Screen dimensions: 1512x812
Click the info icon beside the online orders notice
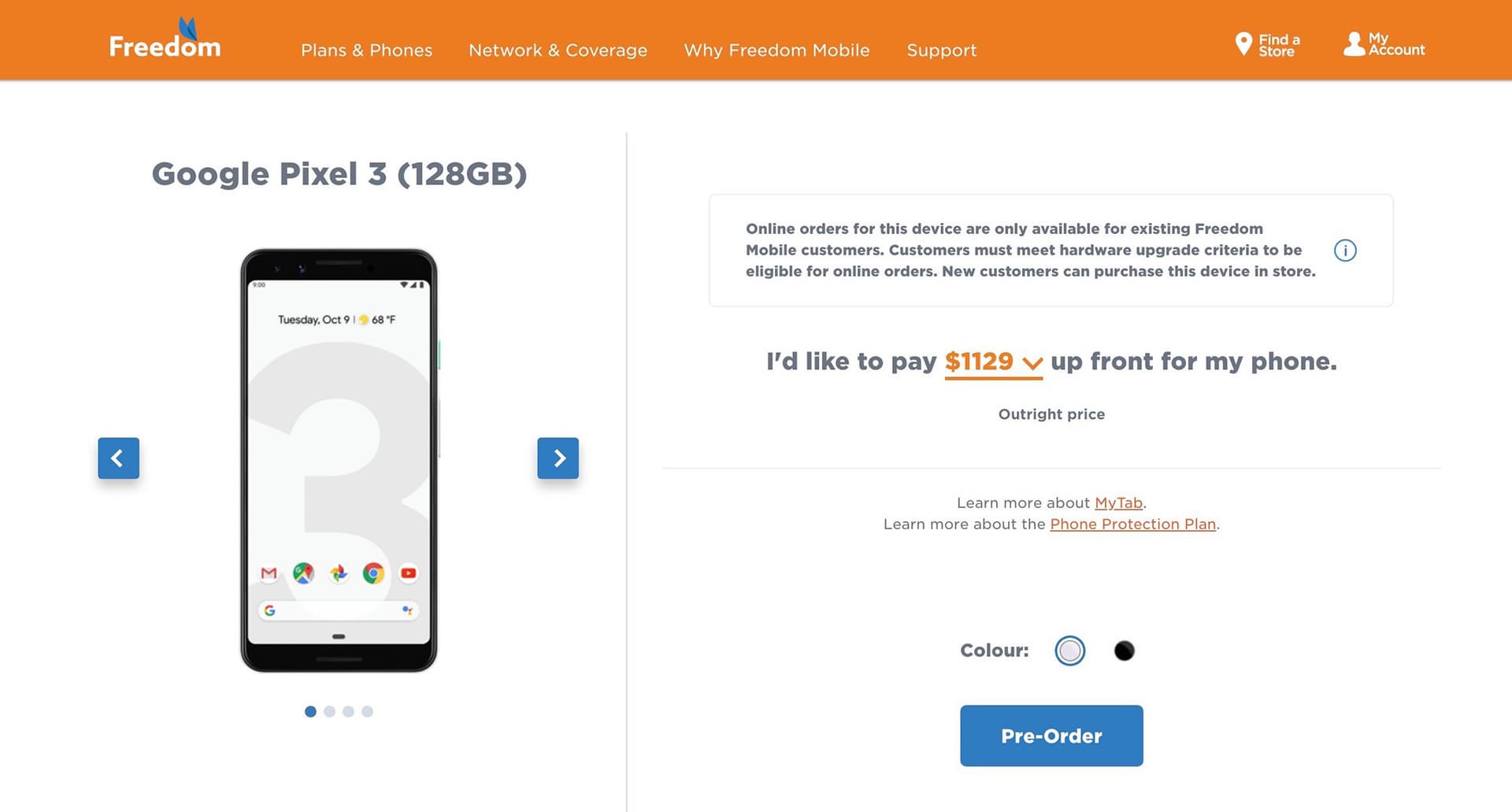(x=1345, y=250)
